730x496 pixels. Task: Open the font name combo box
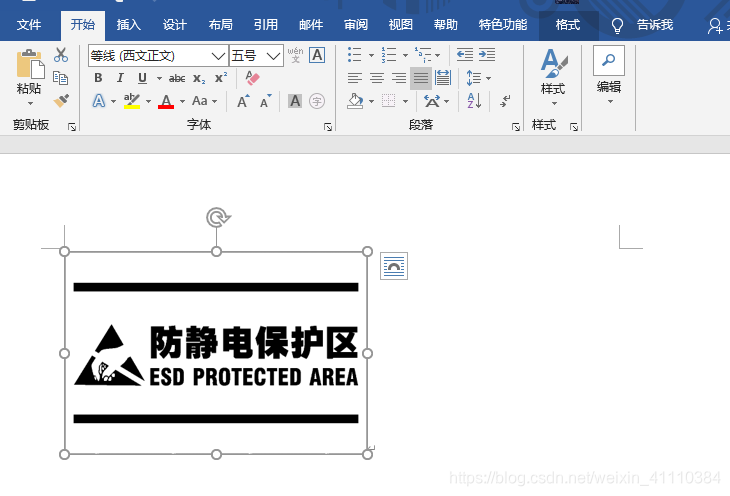pos(158,56)
